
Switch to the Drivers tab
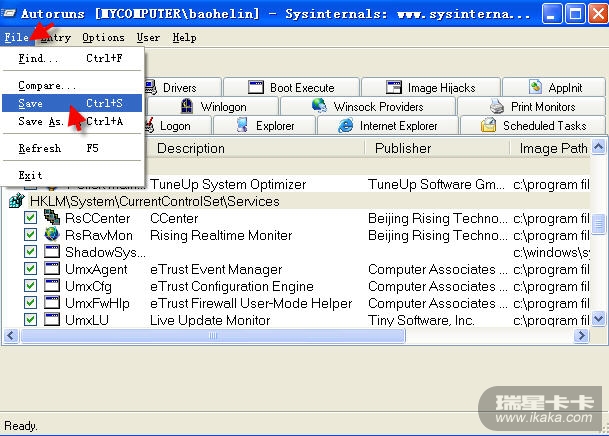point(183,87)
